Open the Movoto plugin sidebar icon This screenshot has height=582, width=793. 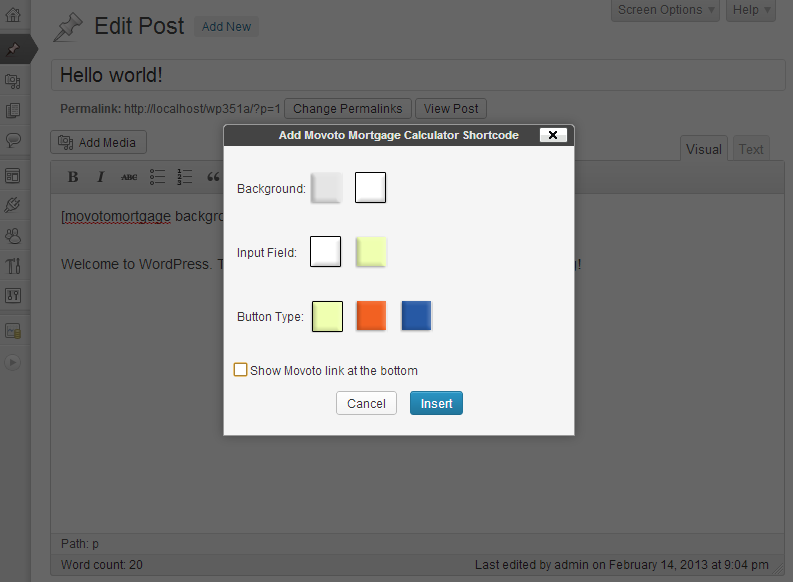coord(13,331)
